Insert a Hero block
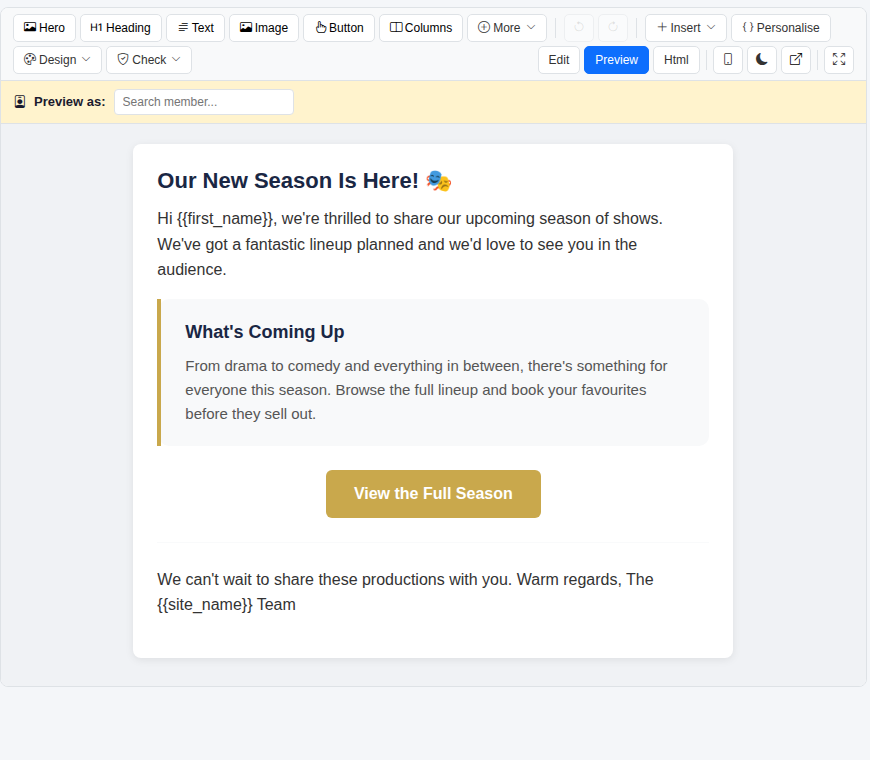Image resolution: width=870 pixels, height=760 pixels. click(44, 28)
